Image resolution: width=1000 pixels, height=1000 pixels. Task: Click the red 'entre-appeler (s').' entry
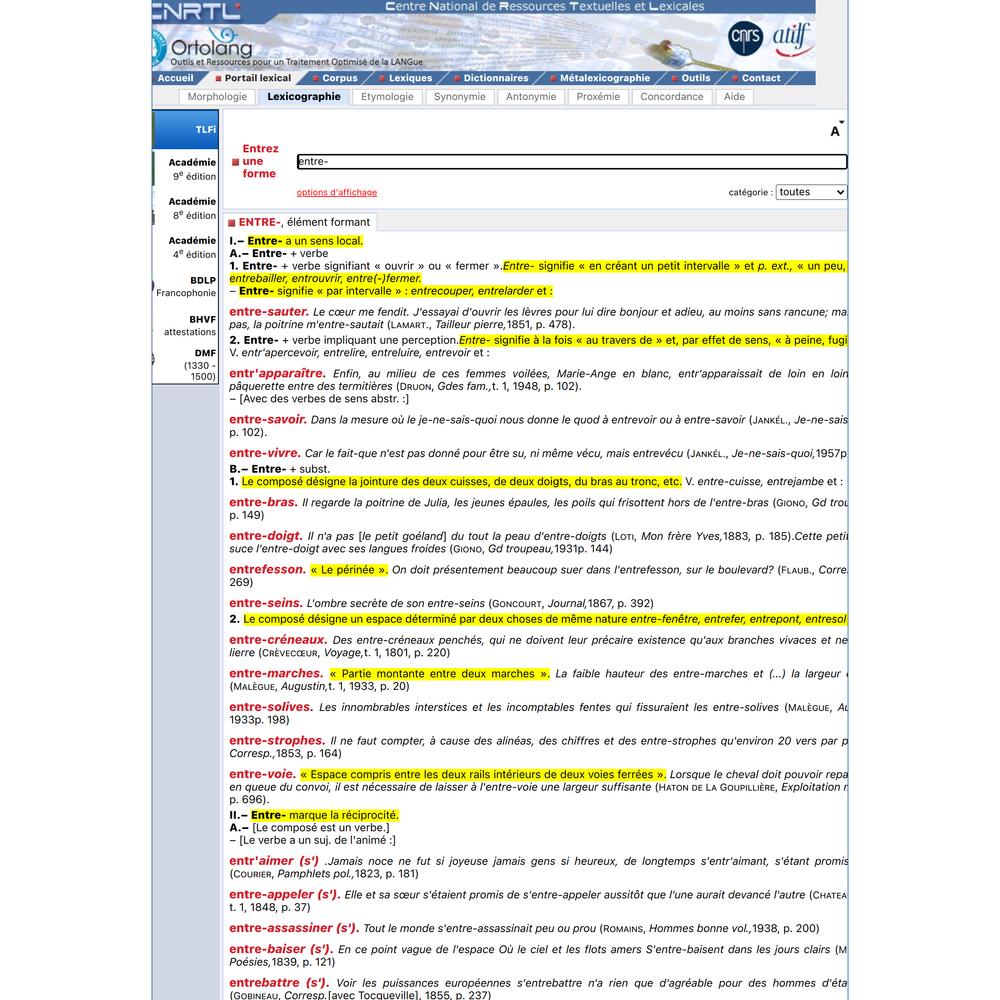284,895
